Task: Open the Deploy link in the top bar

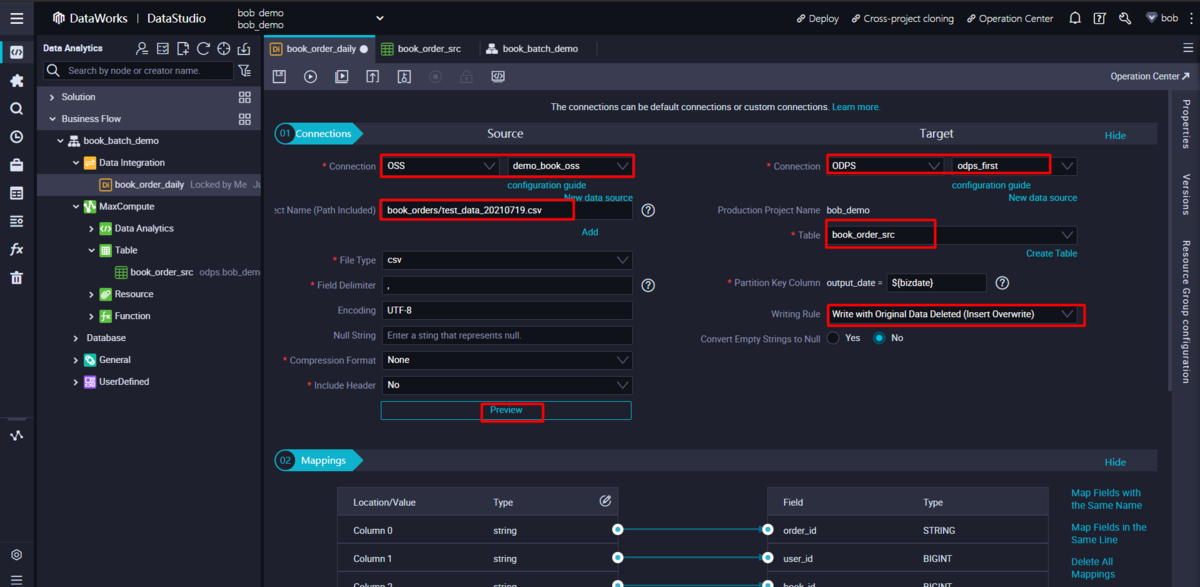Action: pos(818,18)
